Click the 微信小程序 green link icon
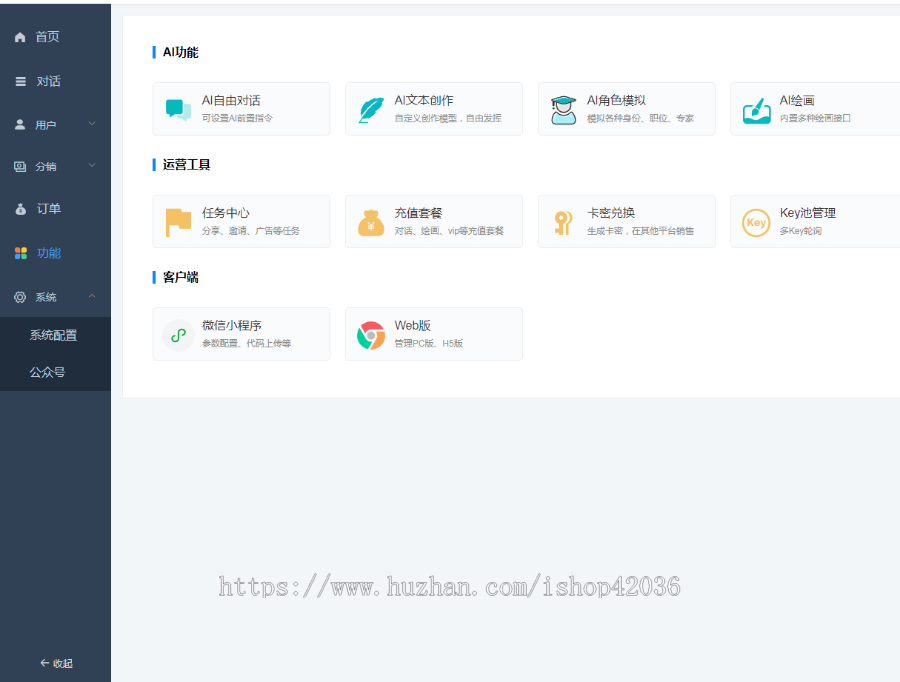Viewport: 900px width, 682px height. [x=179, y=335]
